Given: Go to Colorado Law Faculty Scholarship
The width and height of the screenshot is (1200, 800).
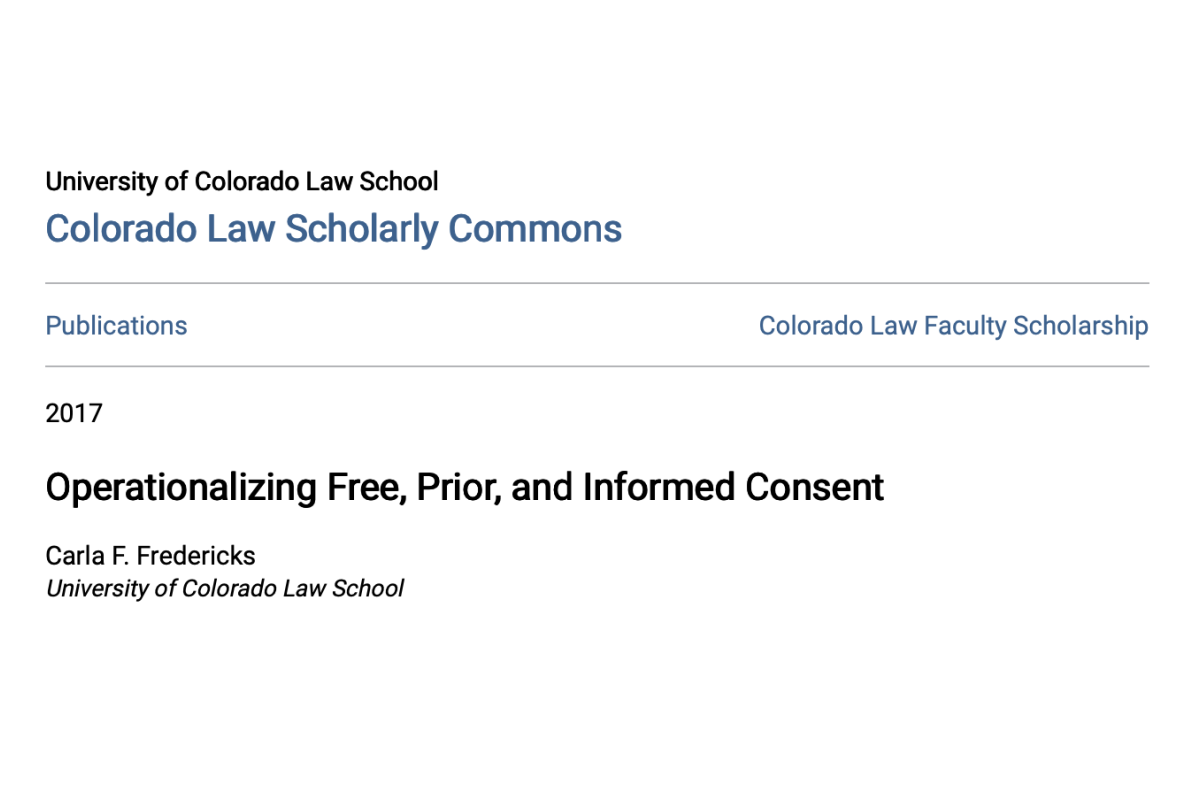Looking at the screenshot, I should pyautogui.click(x=953, y=326).
